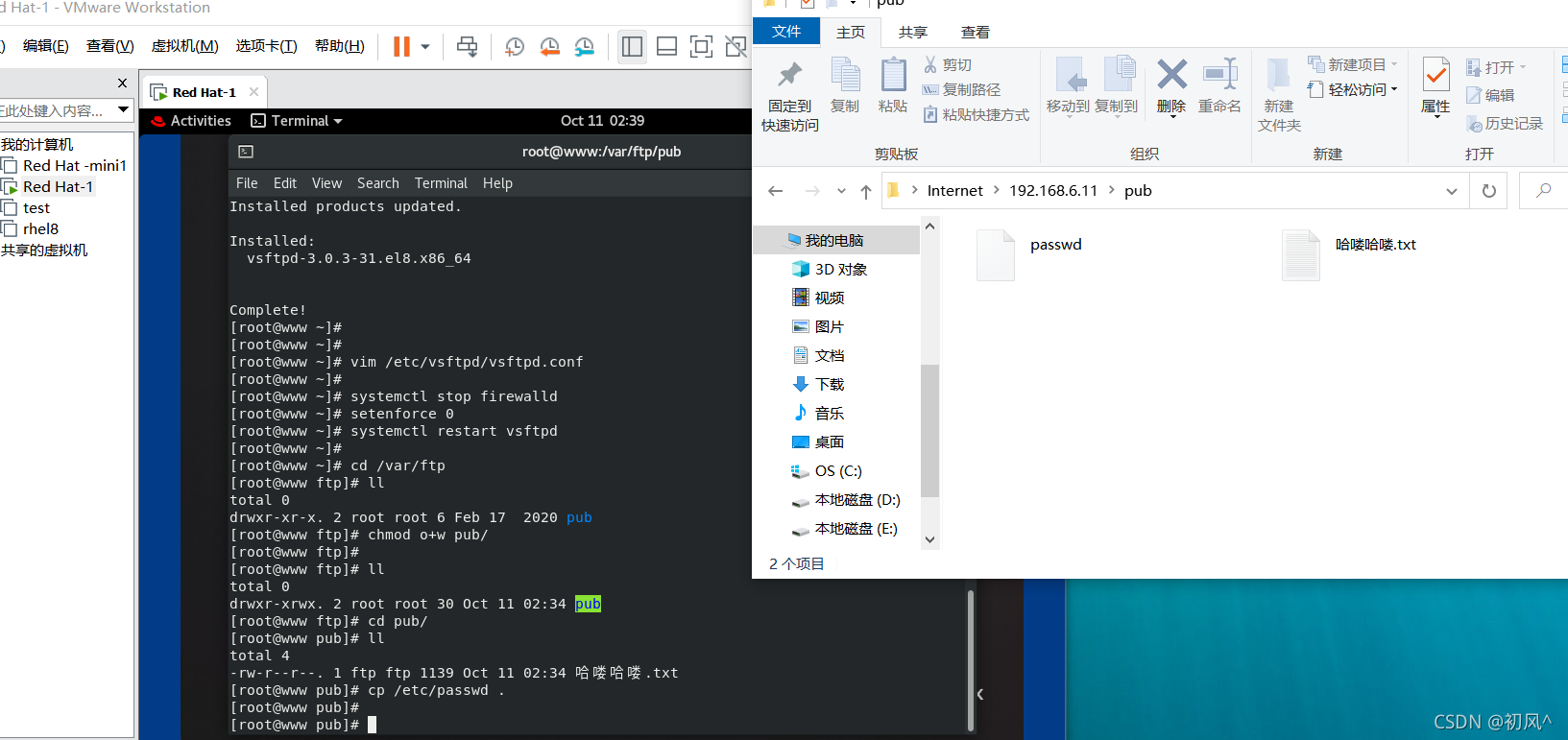Click the Oct 11 02:39 clock in GNOME bar
Viewport: 1568px width, 740px height.
(603, 121)
